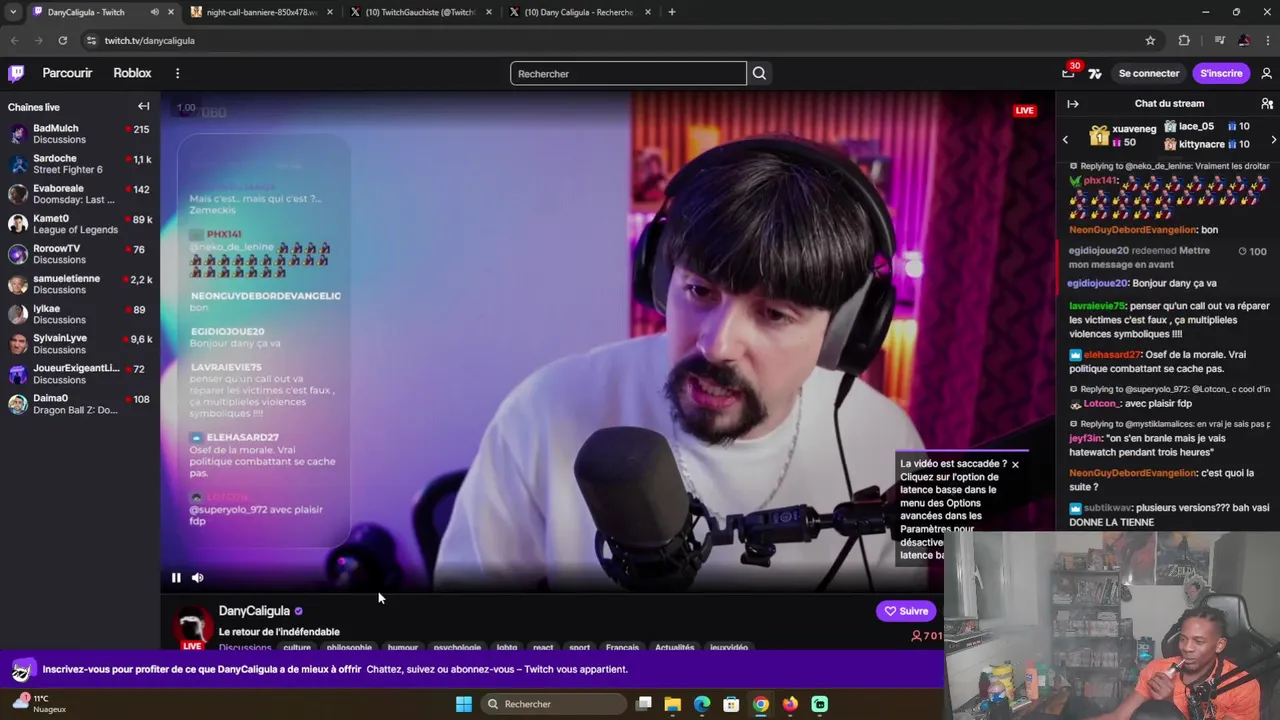1280x720 pixels.
Task: Open weather widget showing 11°C
Action: [40, 704]
